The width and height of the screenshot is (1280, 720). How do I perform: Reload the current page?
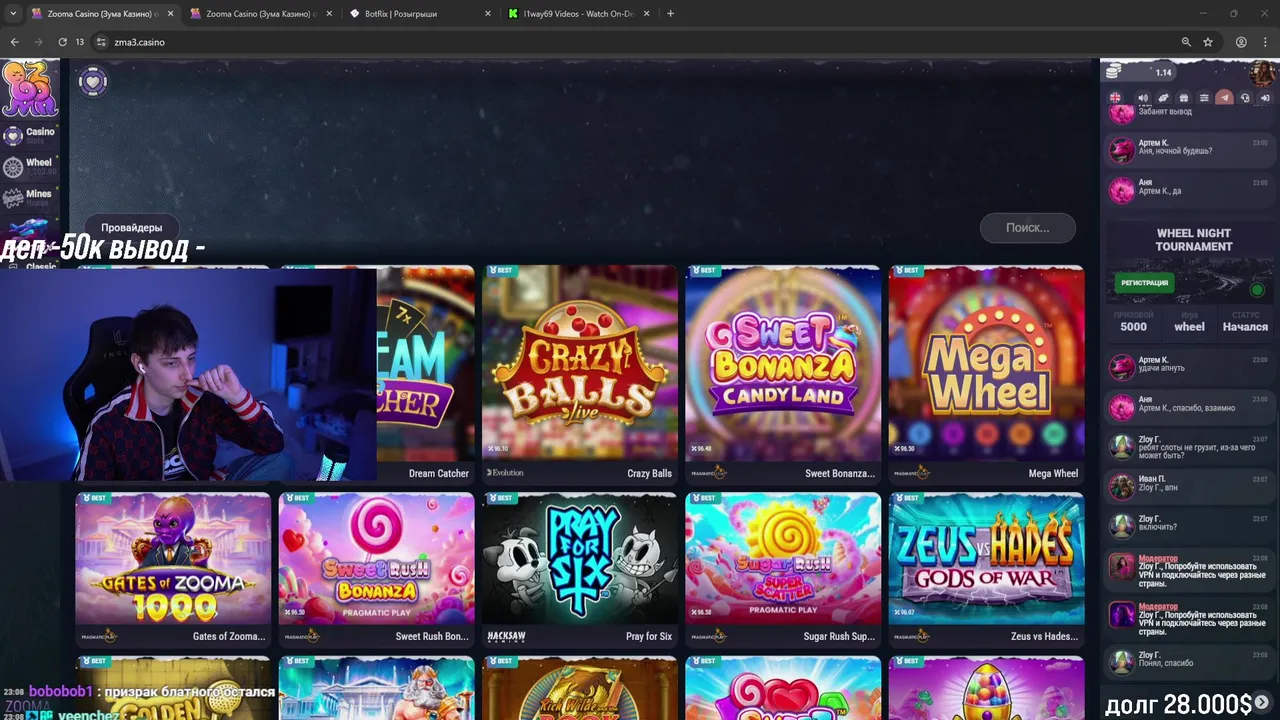pyautogui.click(x=62, y=42)
